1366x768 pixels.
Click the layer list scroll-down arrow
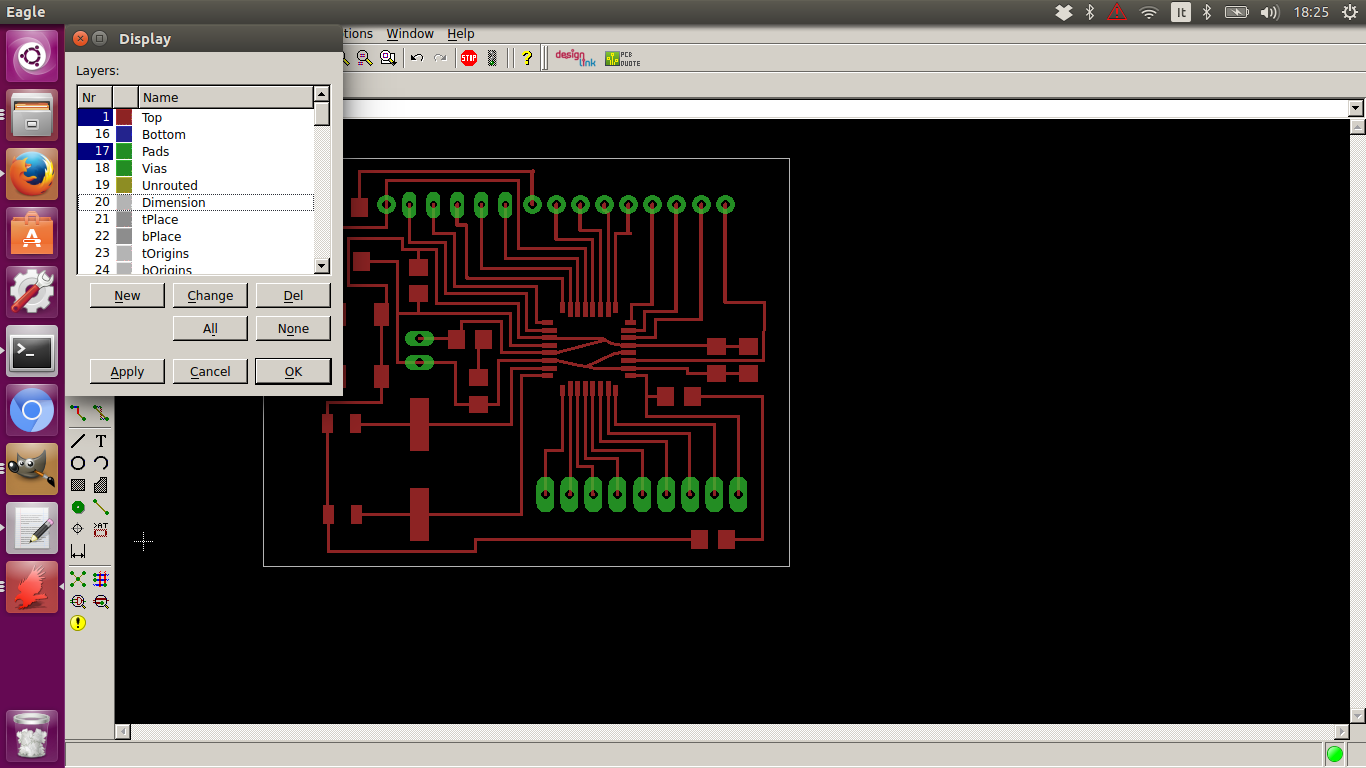click(x=321, y=266)
